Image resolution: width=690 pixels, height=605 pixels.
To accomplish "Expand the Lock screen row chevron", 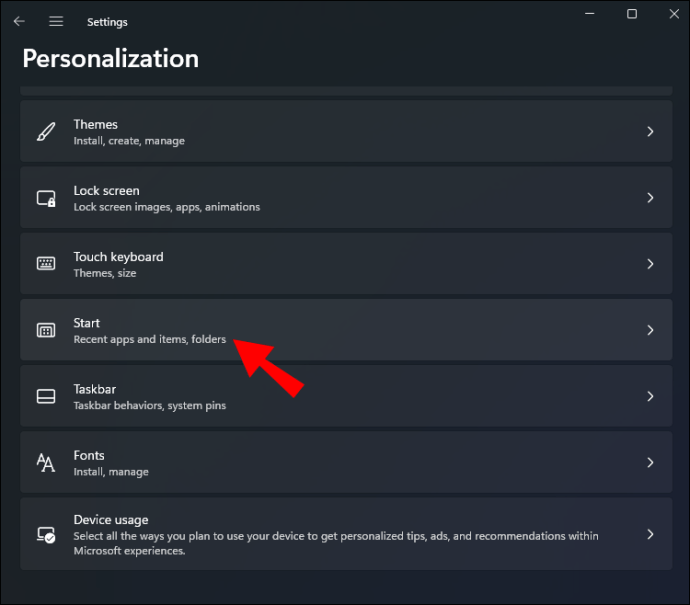I will 650,198.
